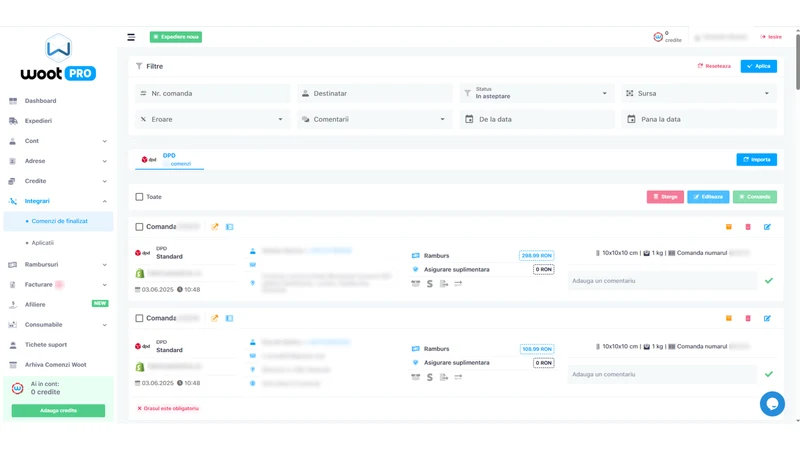Viewport: 800px width, 450px height.
Task: Delete the 298.99 RON order via trash icon
Action: point(748,227)
